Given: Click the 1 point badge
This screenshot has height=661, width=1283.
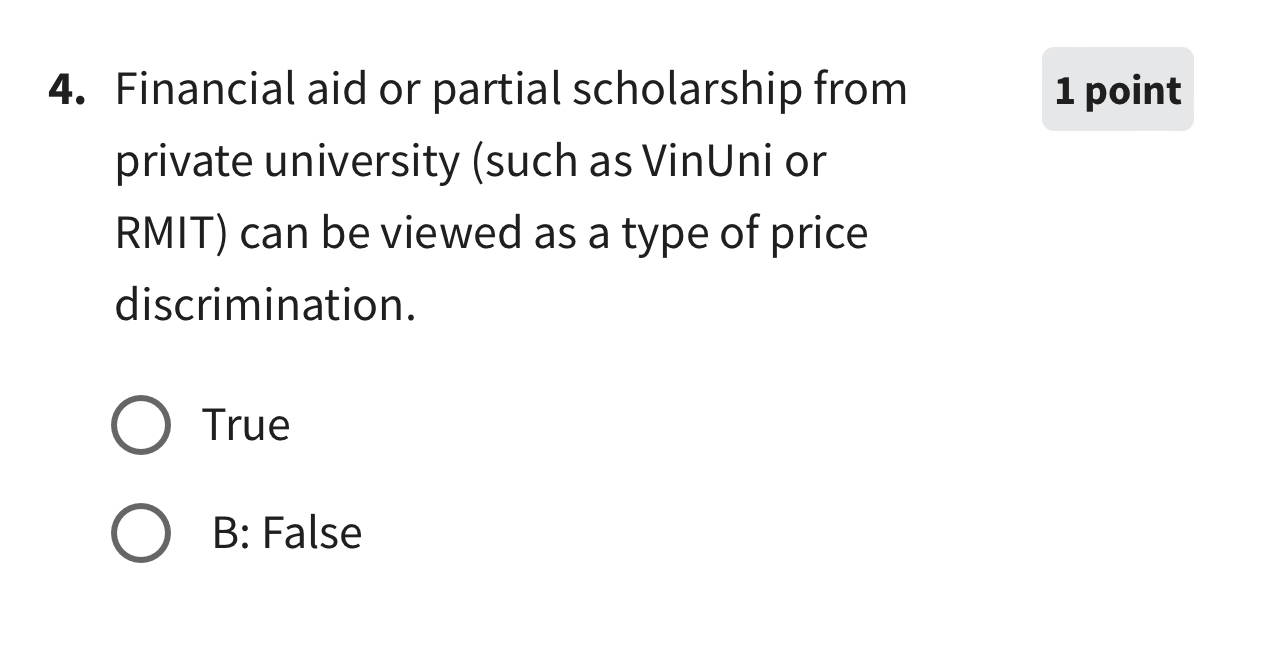Looking at the screenshot, I should coord(1117,90).
